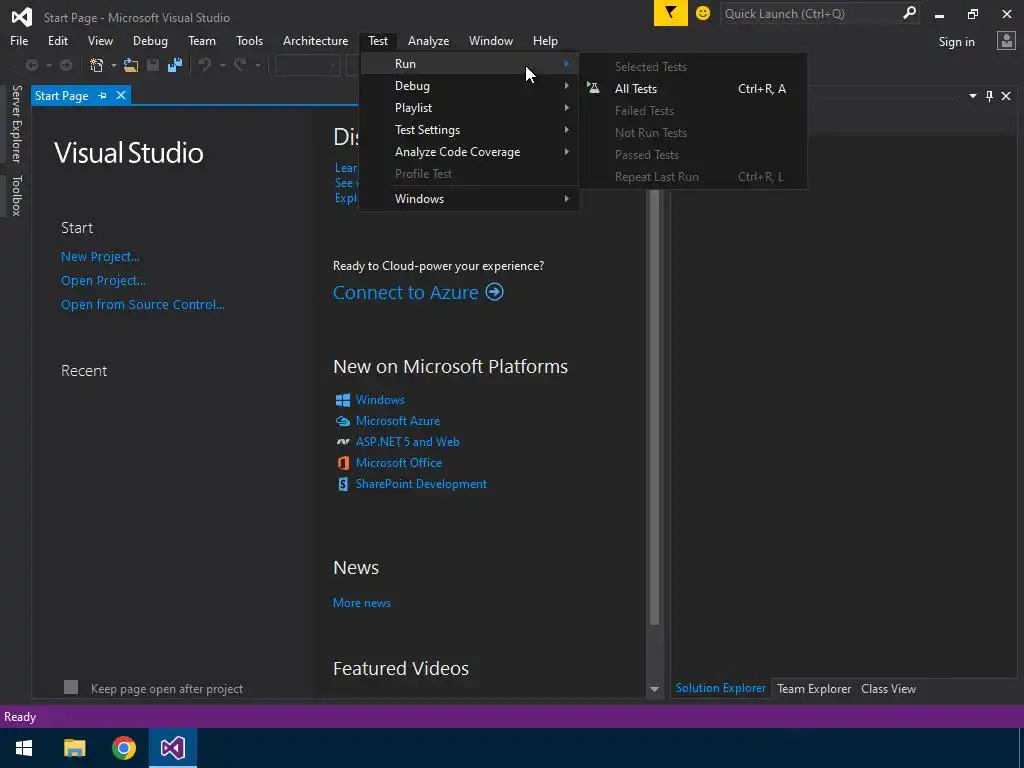Click the Visual Studio taskbar icon
Image resolution: width=1024 pixels, height=768 pixels.
(x=173, y=748)
